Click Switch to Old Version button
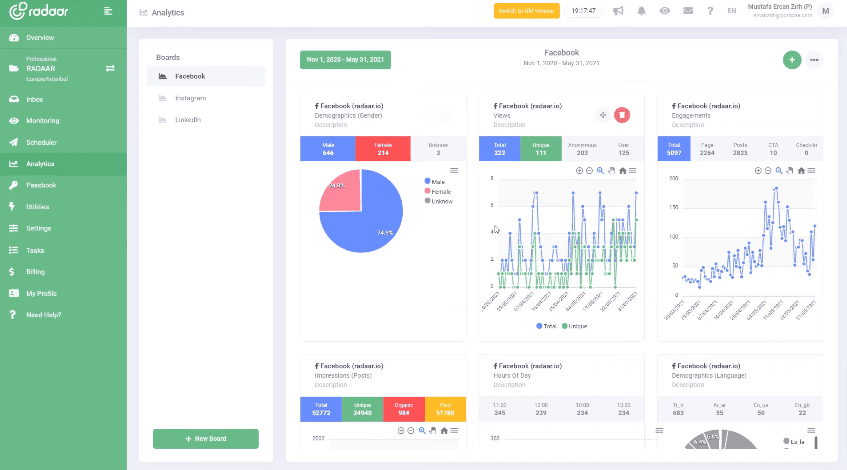Screen dimensions: 847x470 526,11
